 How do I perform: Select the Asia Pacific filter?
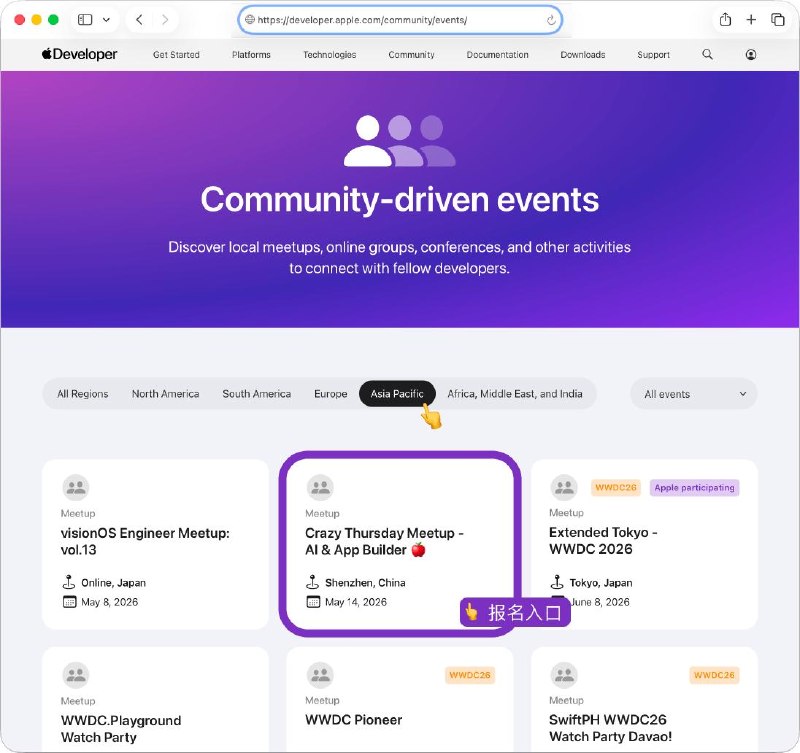(x=397, y=394)
